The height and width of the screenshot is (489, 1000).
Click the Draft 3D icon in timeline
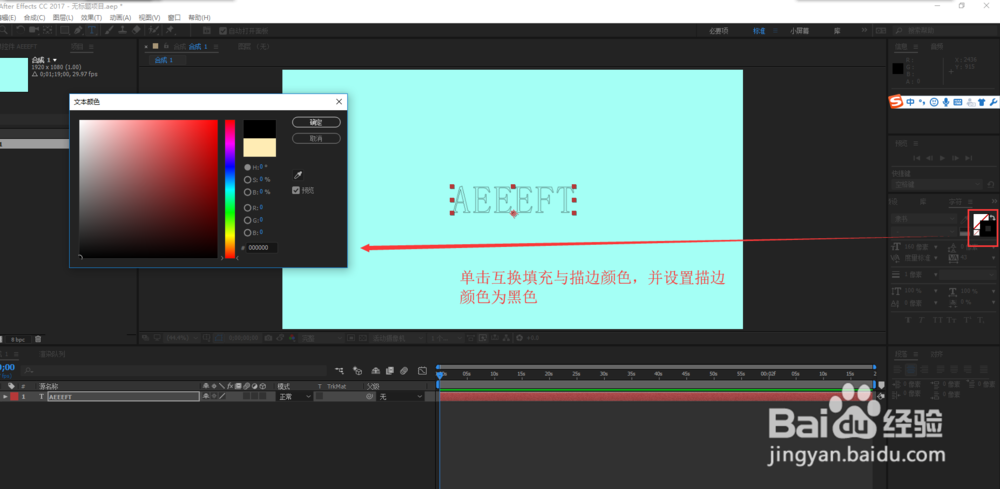coord(357,370)
